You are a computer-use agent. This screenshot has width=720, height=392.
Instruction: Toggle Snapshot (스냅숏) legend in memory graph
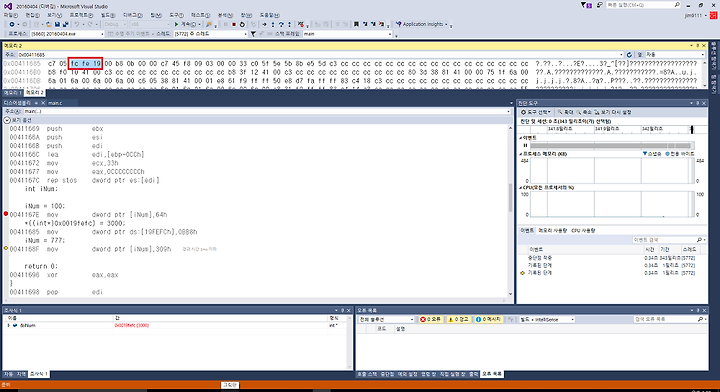(x=652, y=154)
